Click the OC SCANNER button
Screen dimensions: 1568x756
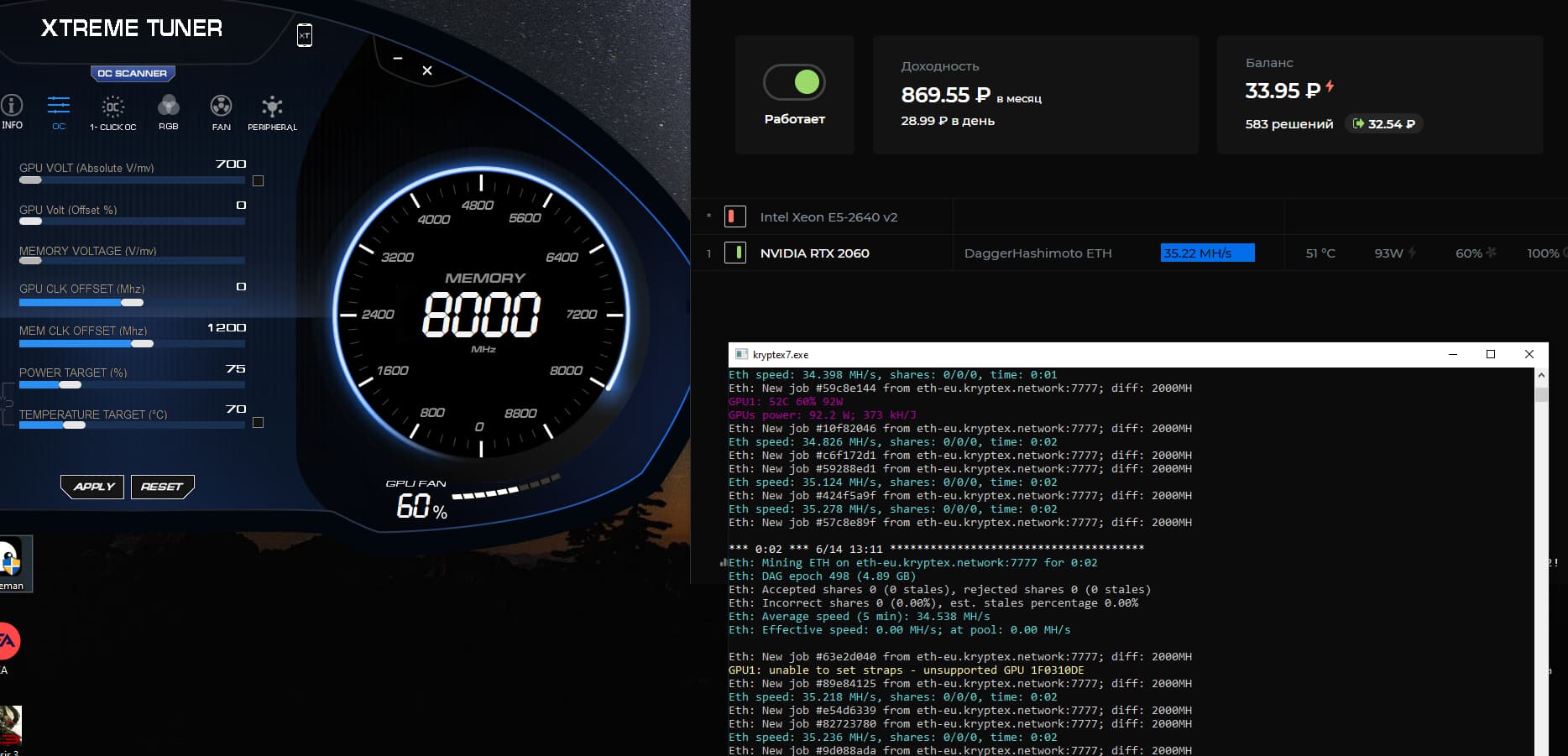click(x=133, y=73)
